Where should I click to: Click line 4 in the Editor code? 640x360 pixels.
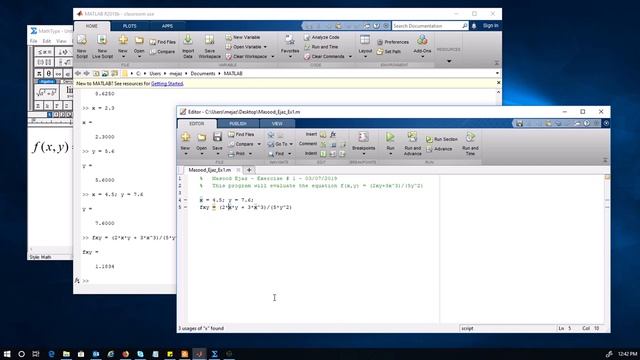[x=227, y=200]
